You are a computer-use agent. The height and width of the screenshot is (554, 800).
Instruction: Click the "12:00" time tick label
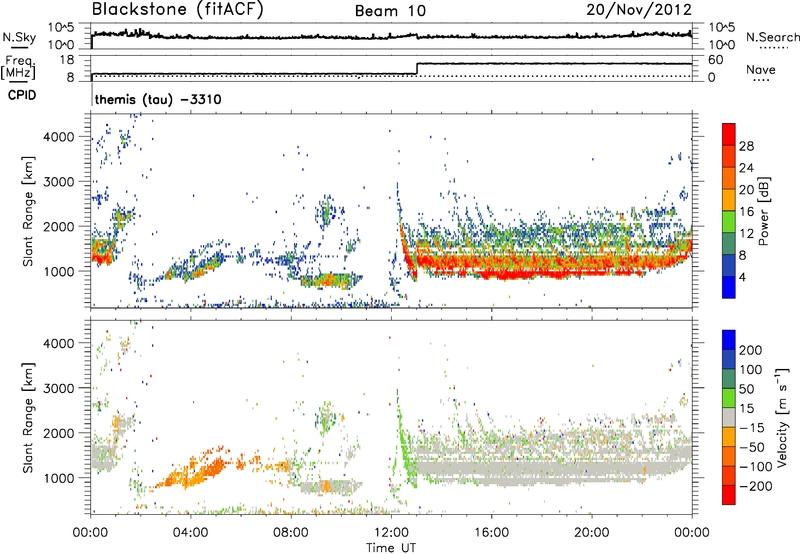[x=391, y=533]
